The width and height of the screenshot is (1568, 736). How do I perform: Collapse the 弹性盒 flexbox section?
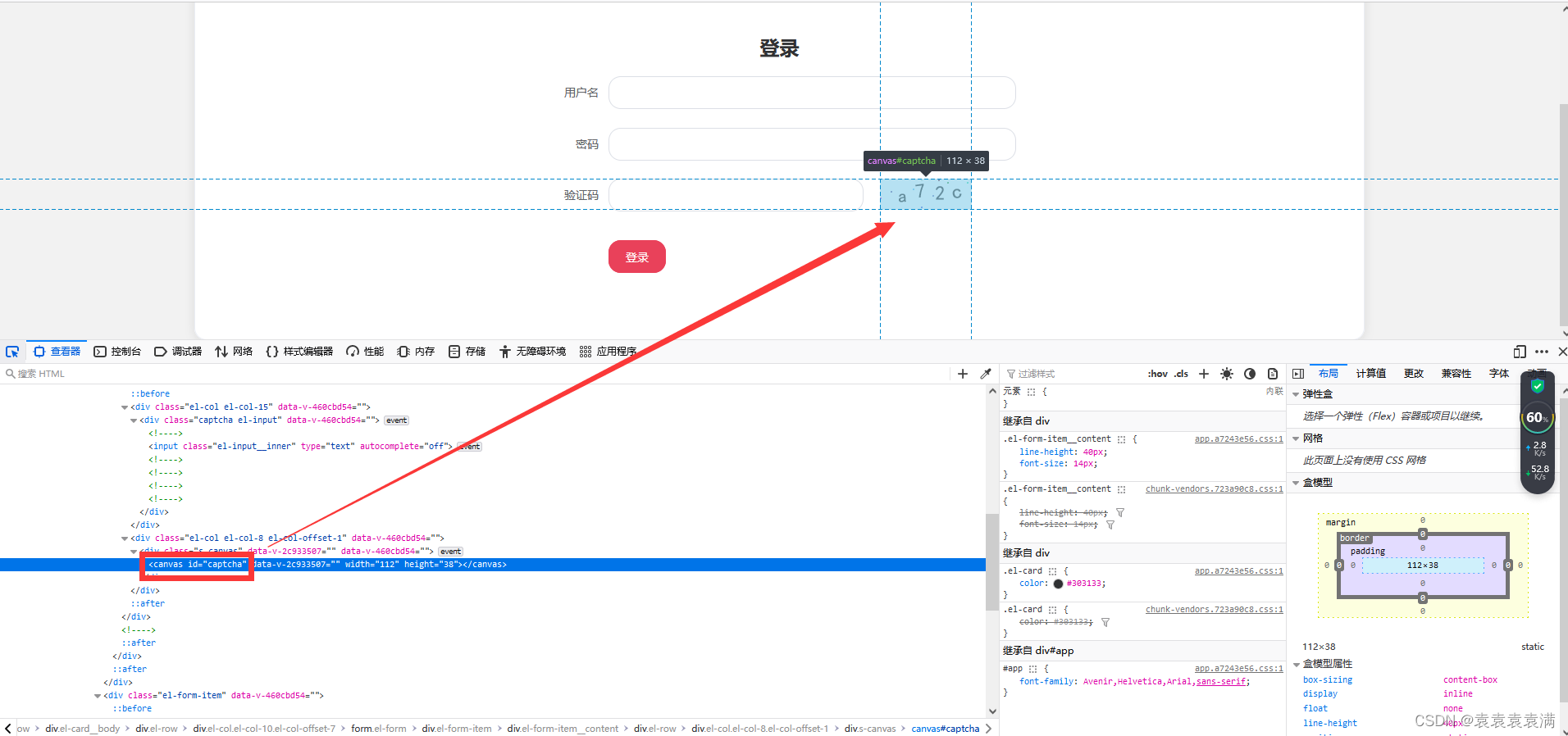click(1296, 394)
